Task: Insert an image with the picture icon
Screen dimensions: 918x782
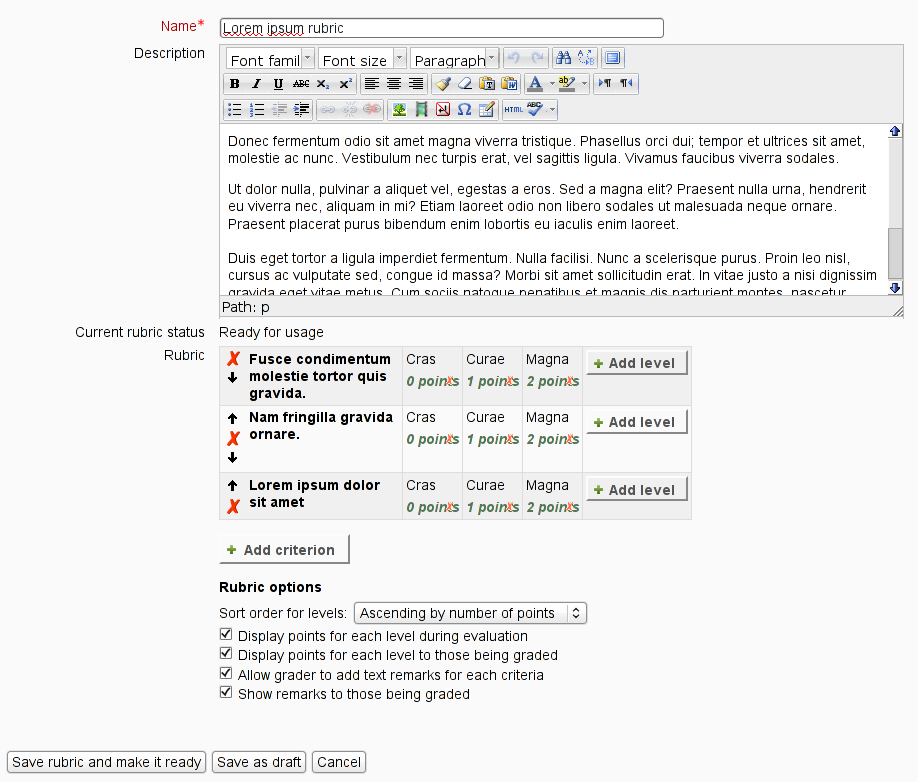Action: (399, 109)
